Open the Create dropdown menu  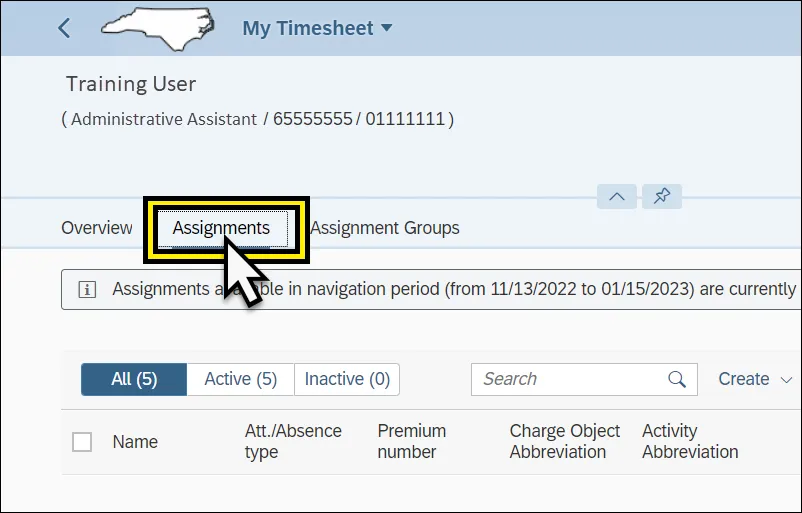pyautogui.click(x=755, y=379)
